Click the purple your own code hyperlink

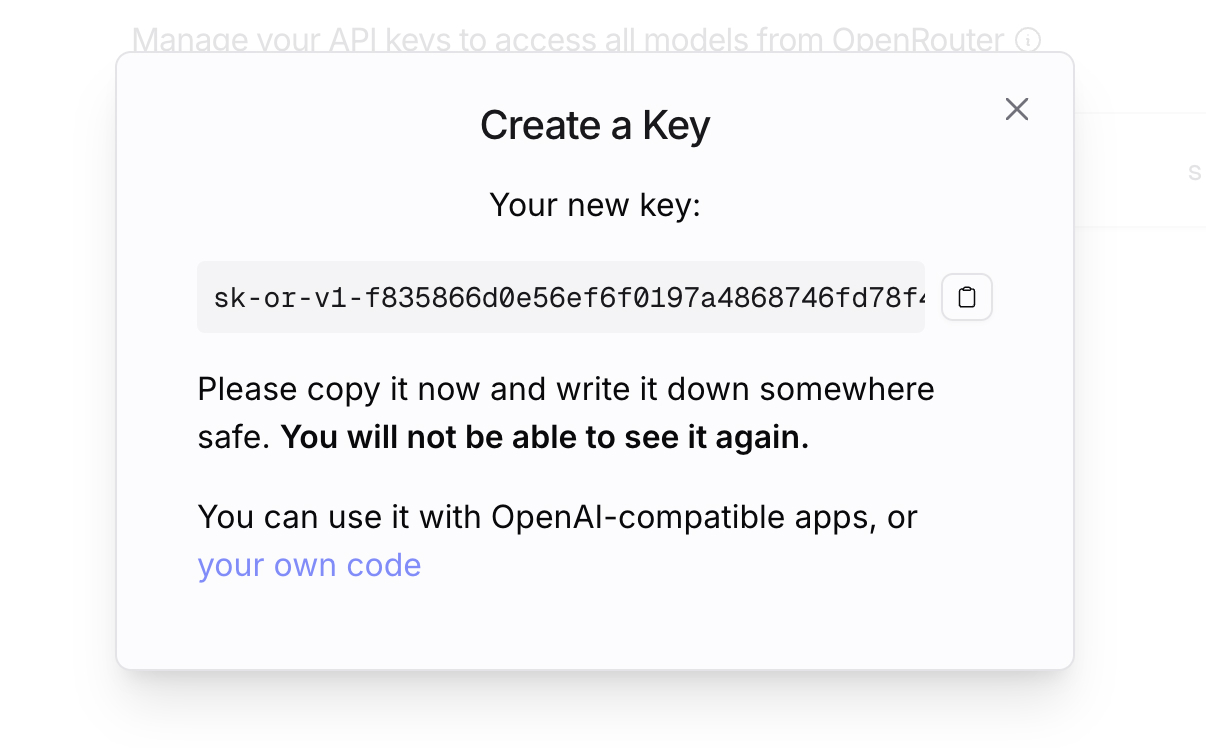click(x=310, y=565)
